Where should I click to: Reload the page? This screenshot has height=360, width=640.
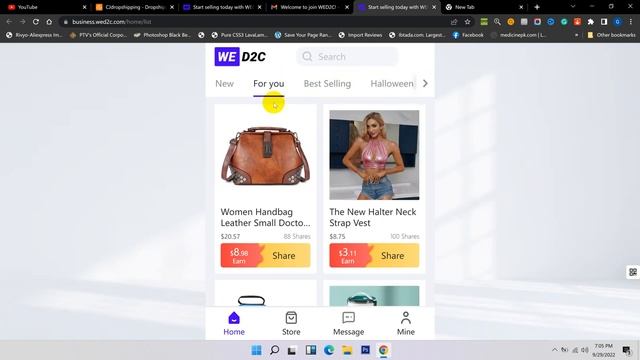[36, 22]
